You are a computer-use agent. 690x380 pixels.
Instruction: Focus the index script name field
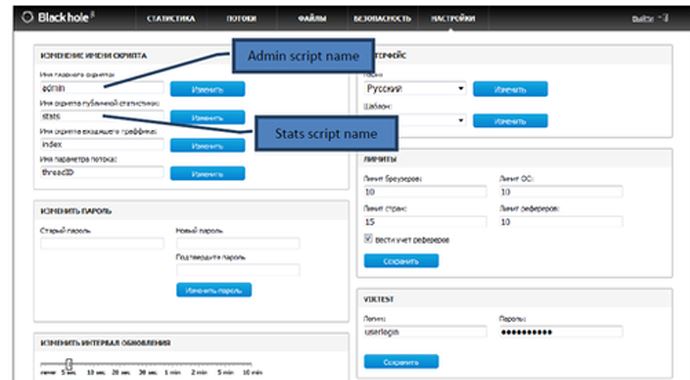pyautogui.click(x=102, y=145)
